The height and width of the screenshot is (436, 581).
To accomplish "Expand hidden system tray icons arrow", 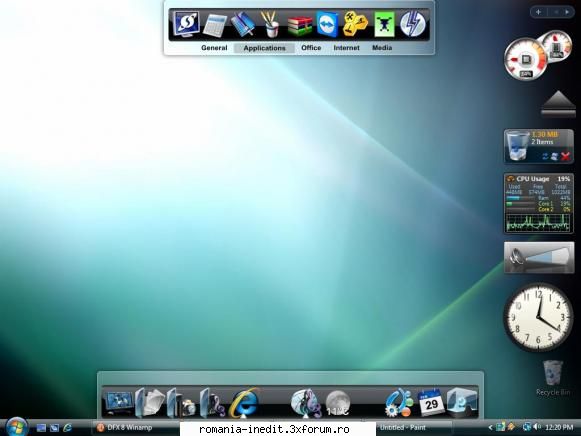I will 490,427.
